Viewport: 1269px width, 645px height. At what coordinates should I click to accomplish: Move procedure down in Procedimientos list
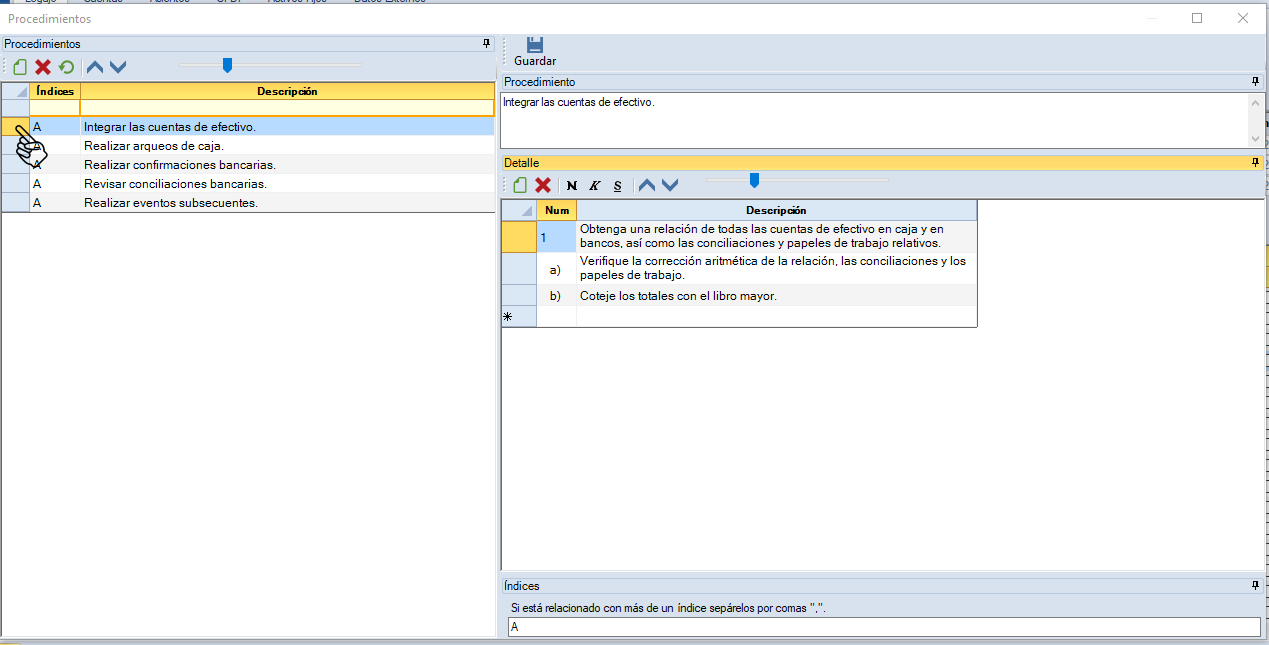pos(118,67)
